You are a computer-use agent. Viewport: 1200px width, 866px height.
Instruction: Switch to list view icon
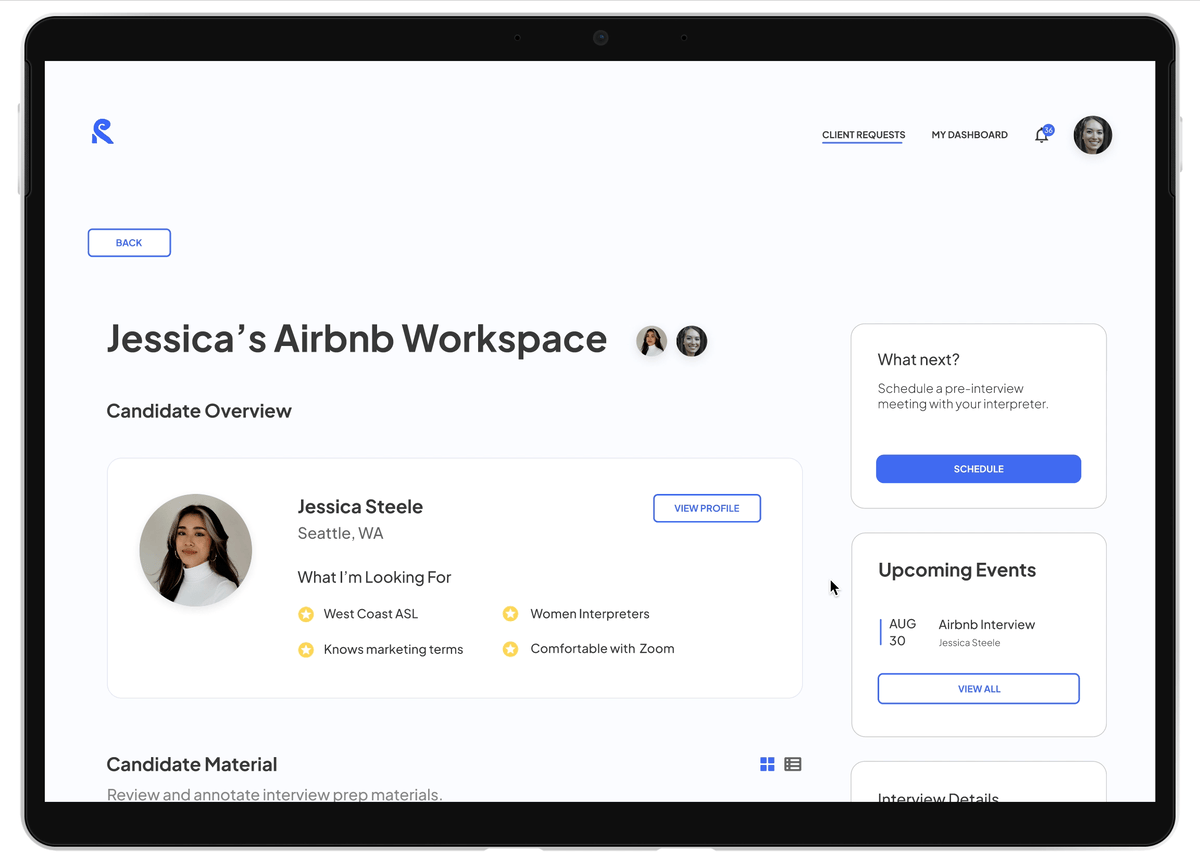793,764
